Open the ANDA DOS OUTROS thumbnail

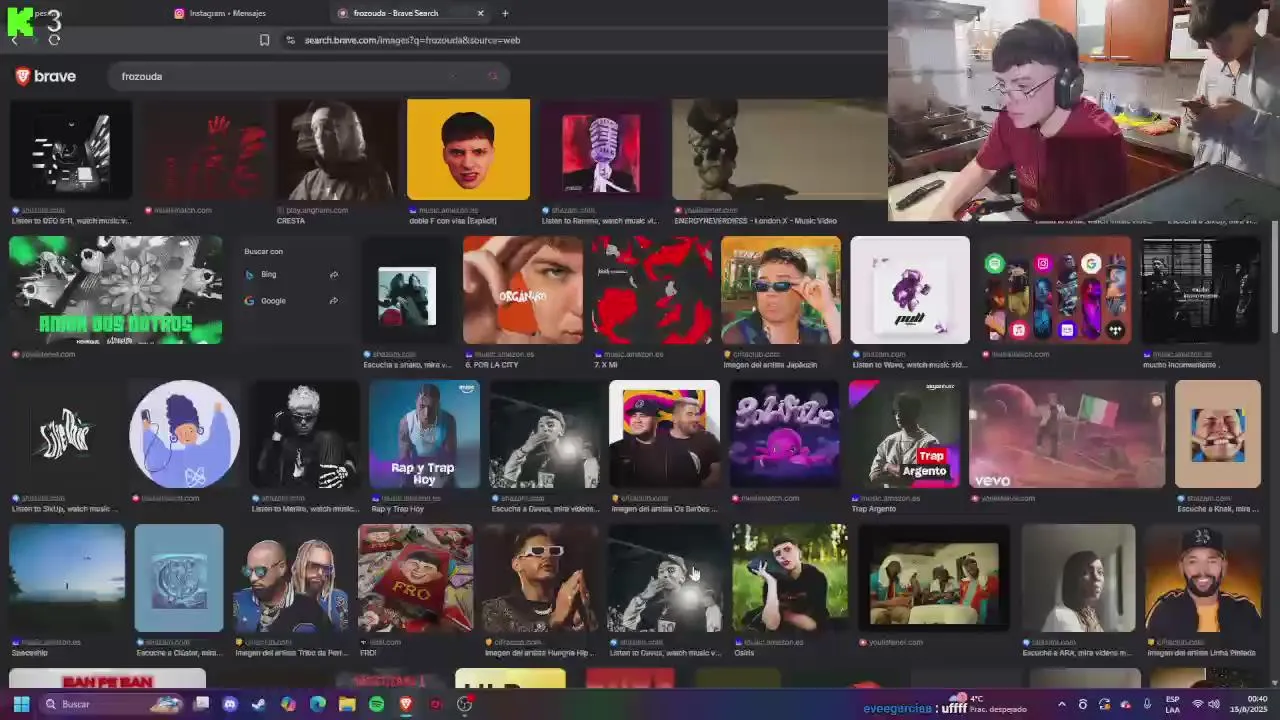[116, 290]
